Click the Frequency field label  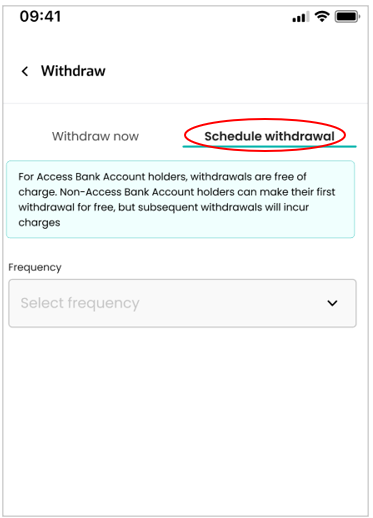coord(35,267)
